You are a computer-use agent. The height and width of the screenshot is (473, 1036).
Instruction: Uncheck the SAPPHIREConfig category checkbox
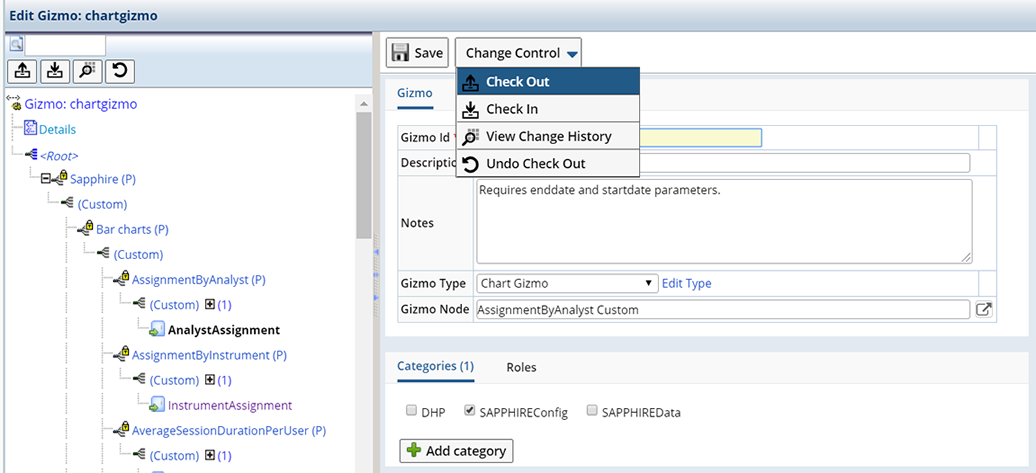[x=470, y=411]
